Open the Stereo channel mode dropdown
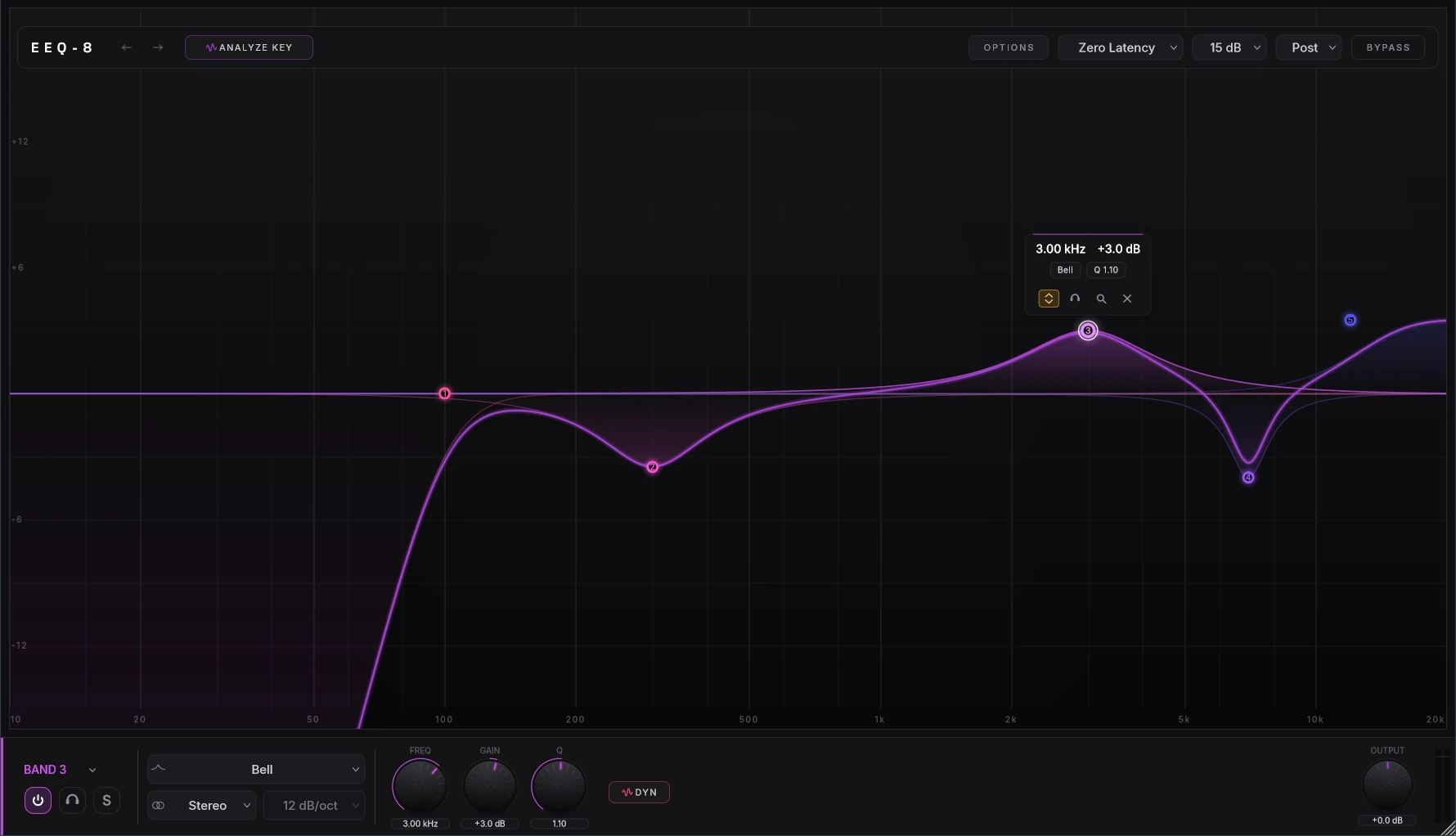This screenshot has width=1456, height=836. (x=202, y=806)
